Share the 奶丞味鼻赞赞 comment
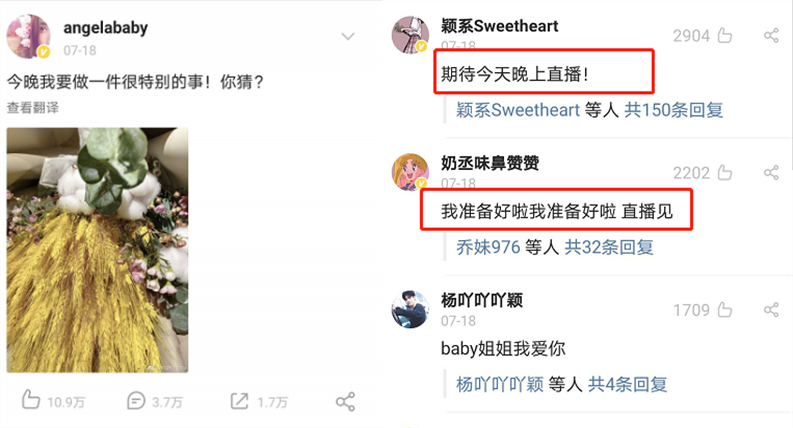This screenshot has height=428, width=793. (x=771, y=173)
